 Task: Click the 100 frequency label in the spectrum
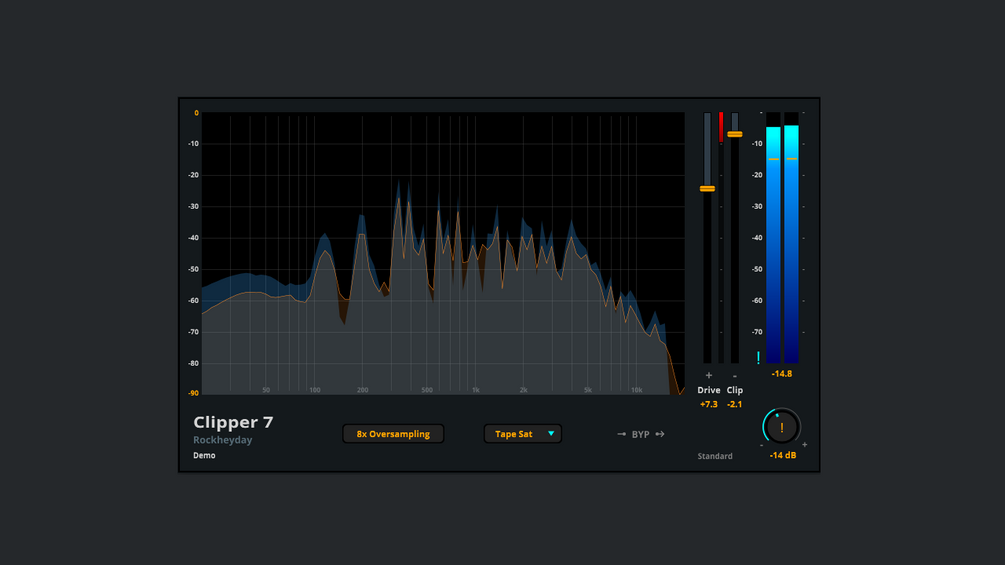(x=315, y=389)
